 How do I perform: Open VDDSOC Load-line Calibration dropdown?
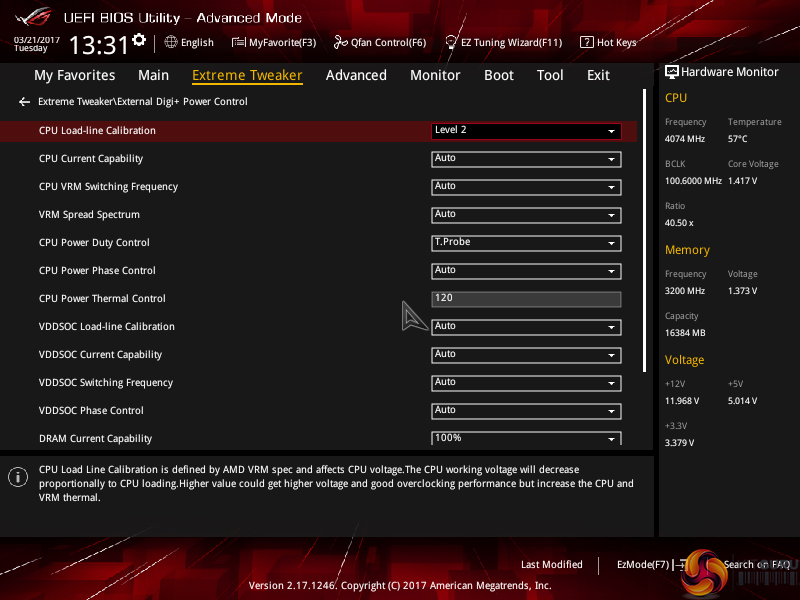click(526, 327)
